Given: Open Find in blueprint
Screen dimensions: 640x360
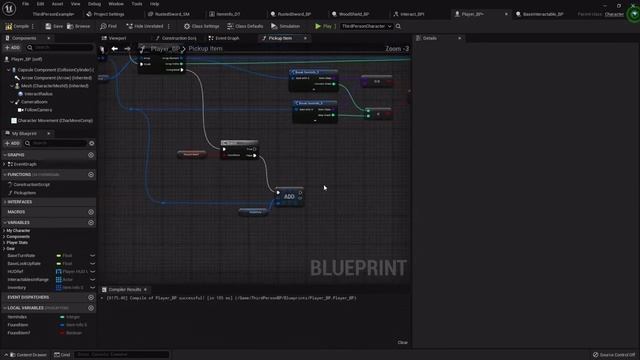Looking at the screenshot, I should (108, 26).
